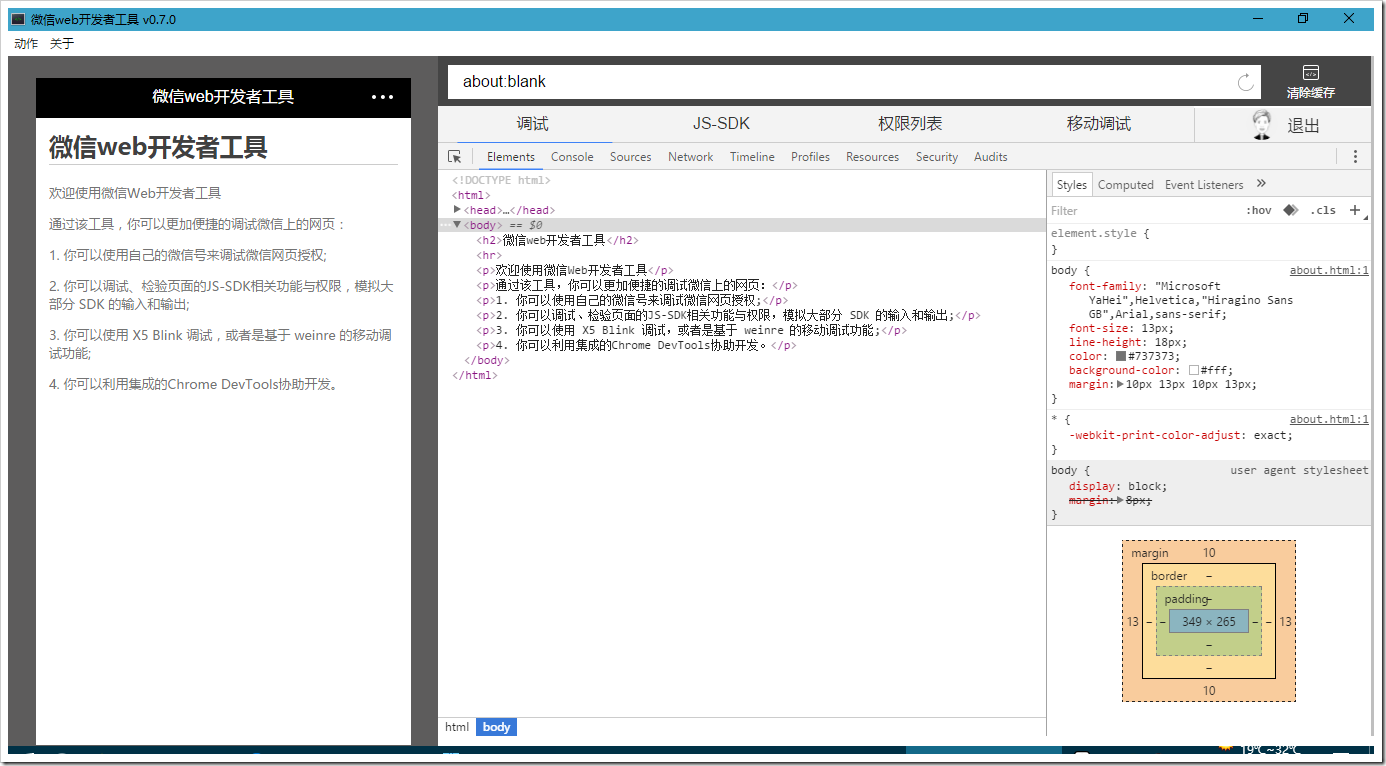The image size is (1386, 766).
Task: Click the inspect element picker icon
Action: [455, 157]
